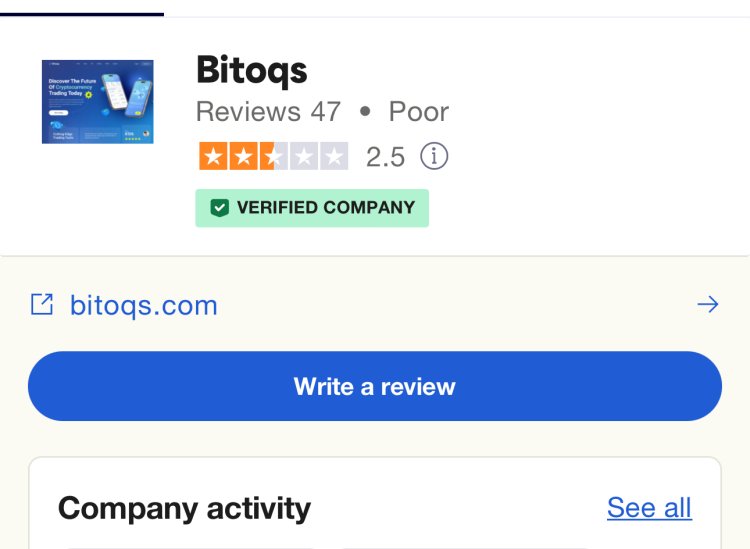Click the right arrow on the bitoqs.com row
Viewport: 750px width, 549px height.
click(x=708, y=304)
